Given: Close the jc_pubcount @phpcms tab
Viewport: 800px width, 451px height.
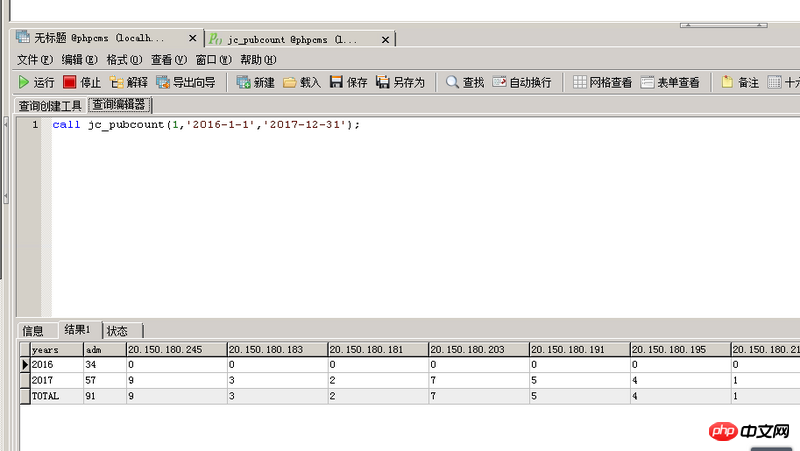Looking at the screenshot, I should [x=385, y=39].
